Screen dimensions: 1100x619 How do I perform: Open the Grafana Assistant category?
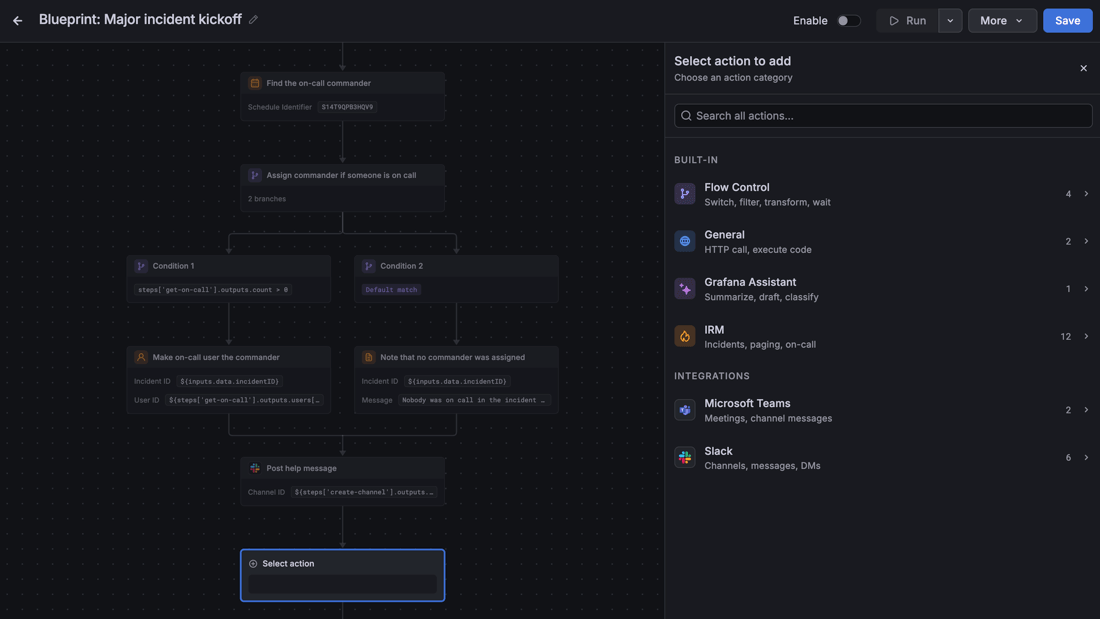pos(883,288)
